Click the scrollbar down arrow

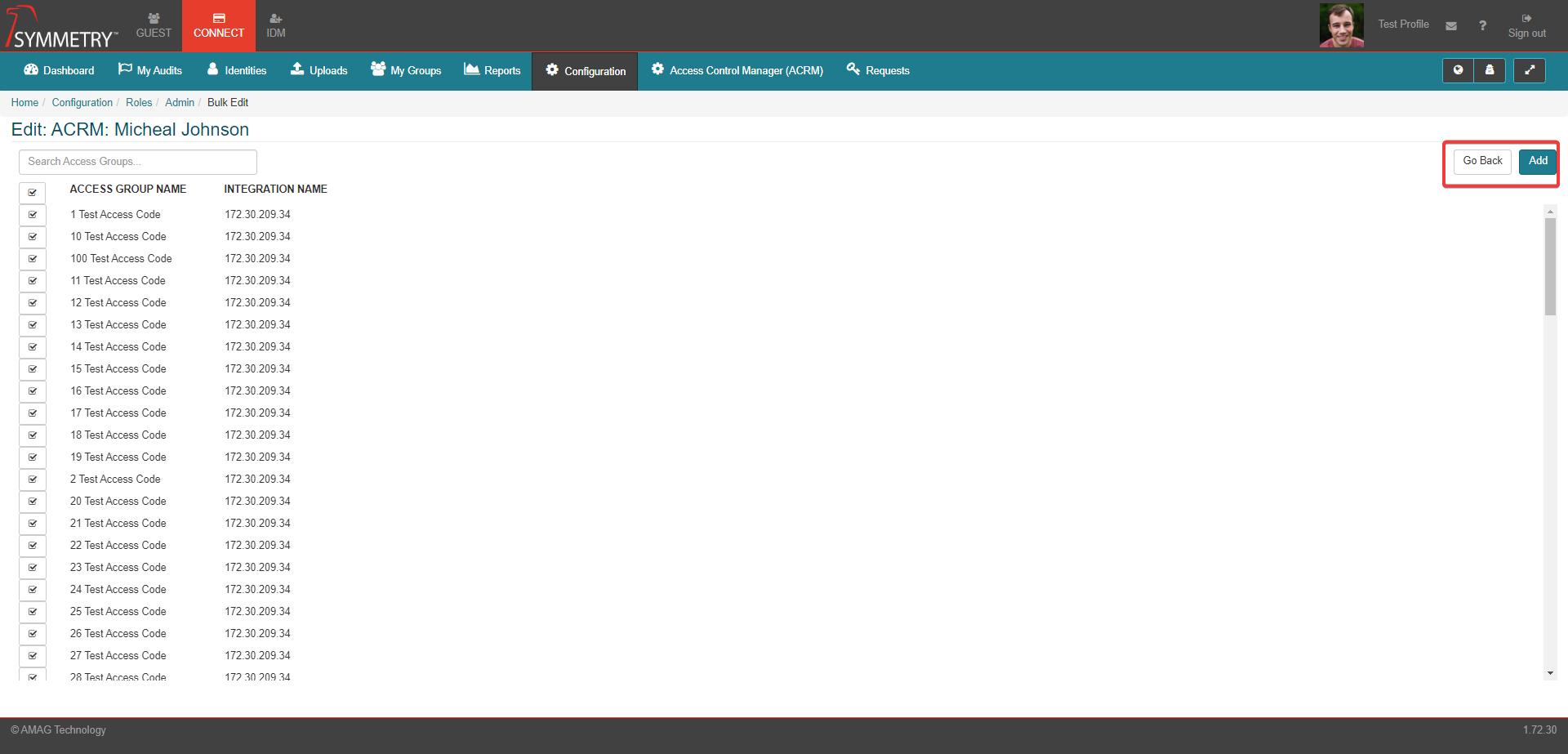(x=1550, y=673)
